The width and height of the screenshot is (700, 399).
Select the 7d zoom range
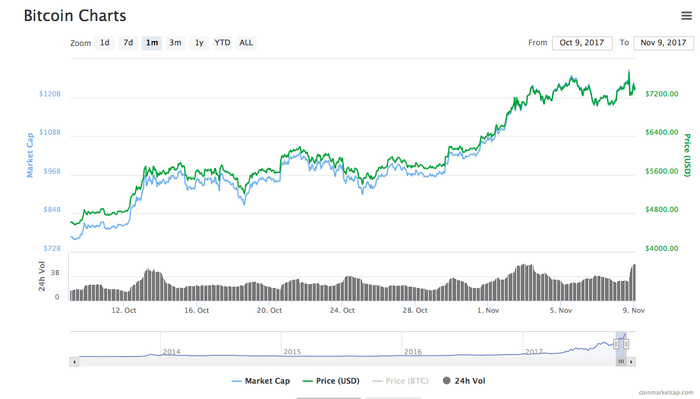(x=128, y=43)
